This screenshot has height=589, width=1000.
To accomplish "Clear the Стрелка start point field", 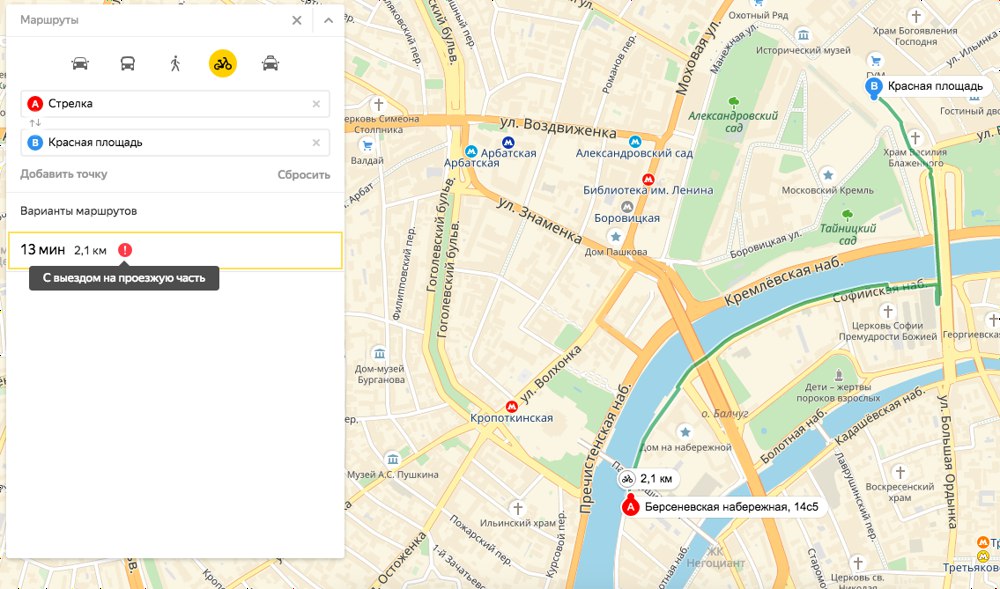I will (x=316, y=104).
